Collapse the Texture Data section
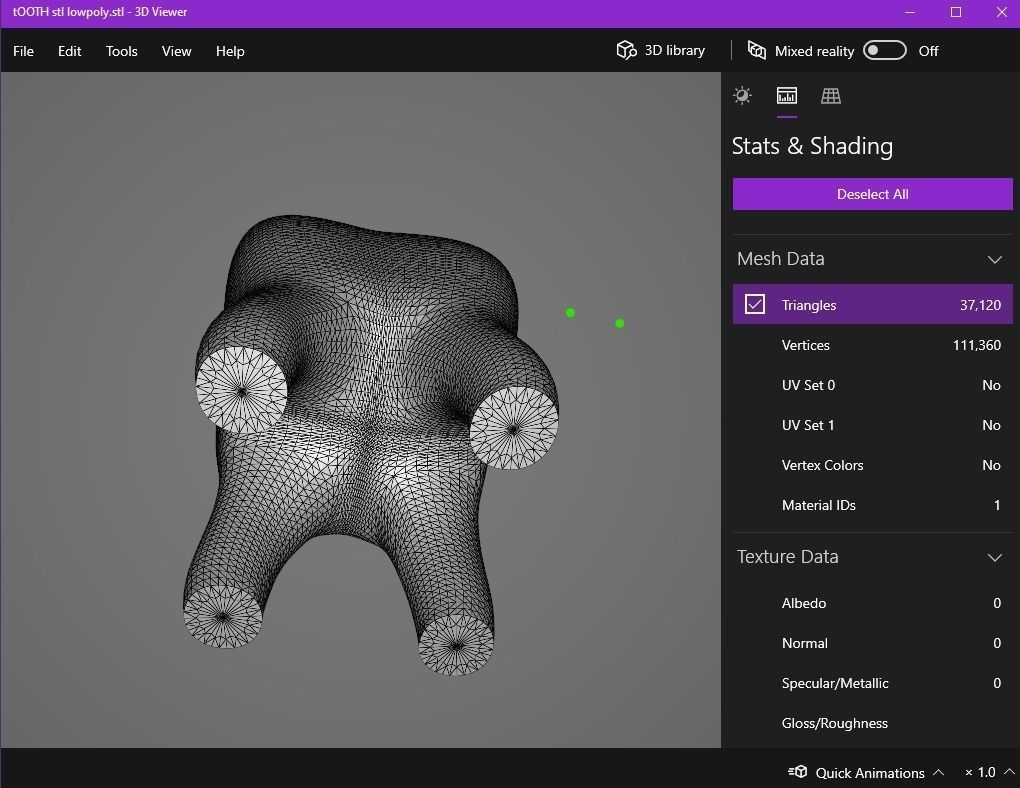The height and width of the screenshot is (788, 1020). [x=995, y=558]
